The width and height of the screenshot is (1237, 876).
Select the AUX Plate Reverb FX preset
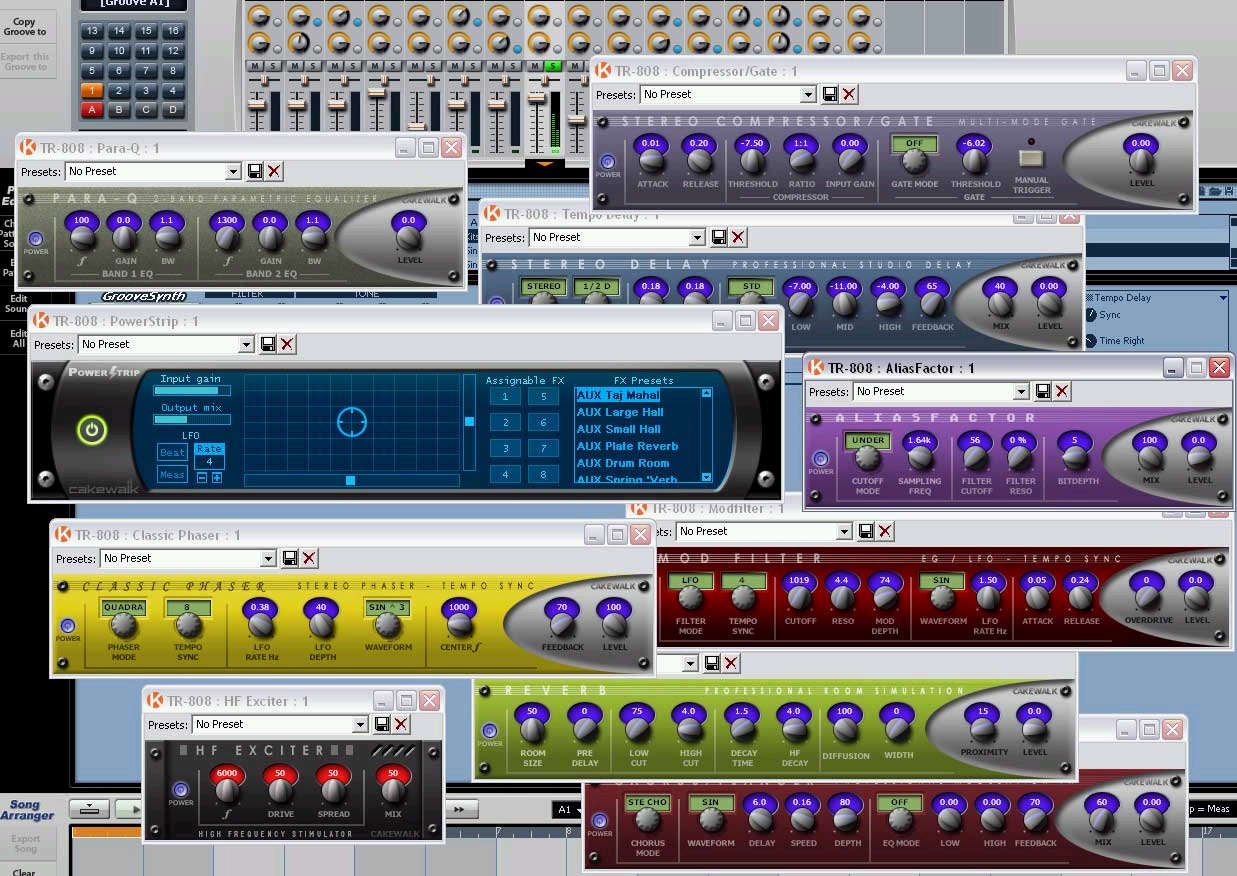627,446
